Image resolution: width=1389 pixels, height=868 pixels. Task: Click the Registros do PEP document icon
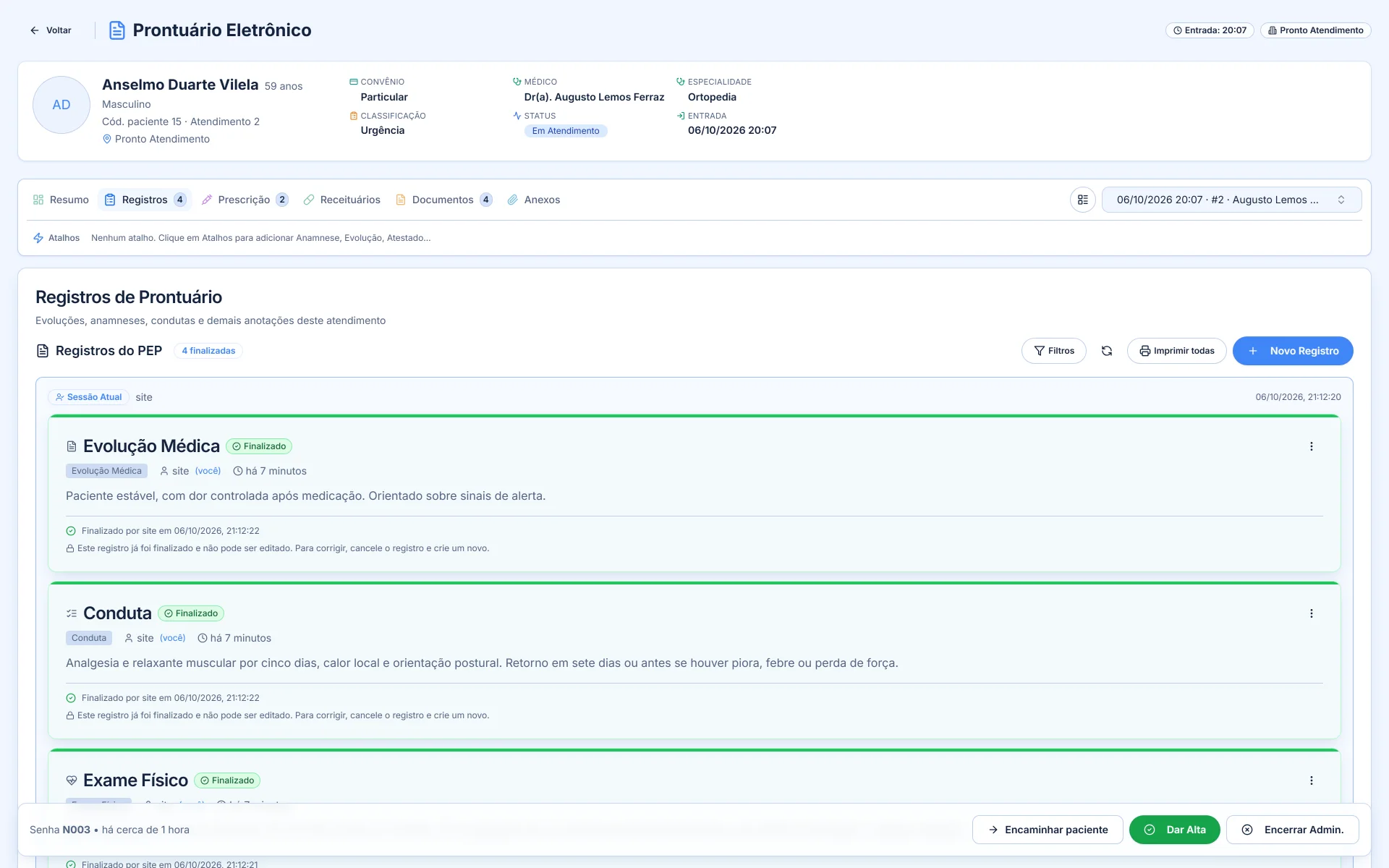tap(43, 351)
